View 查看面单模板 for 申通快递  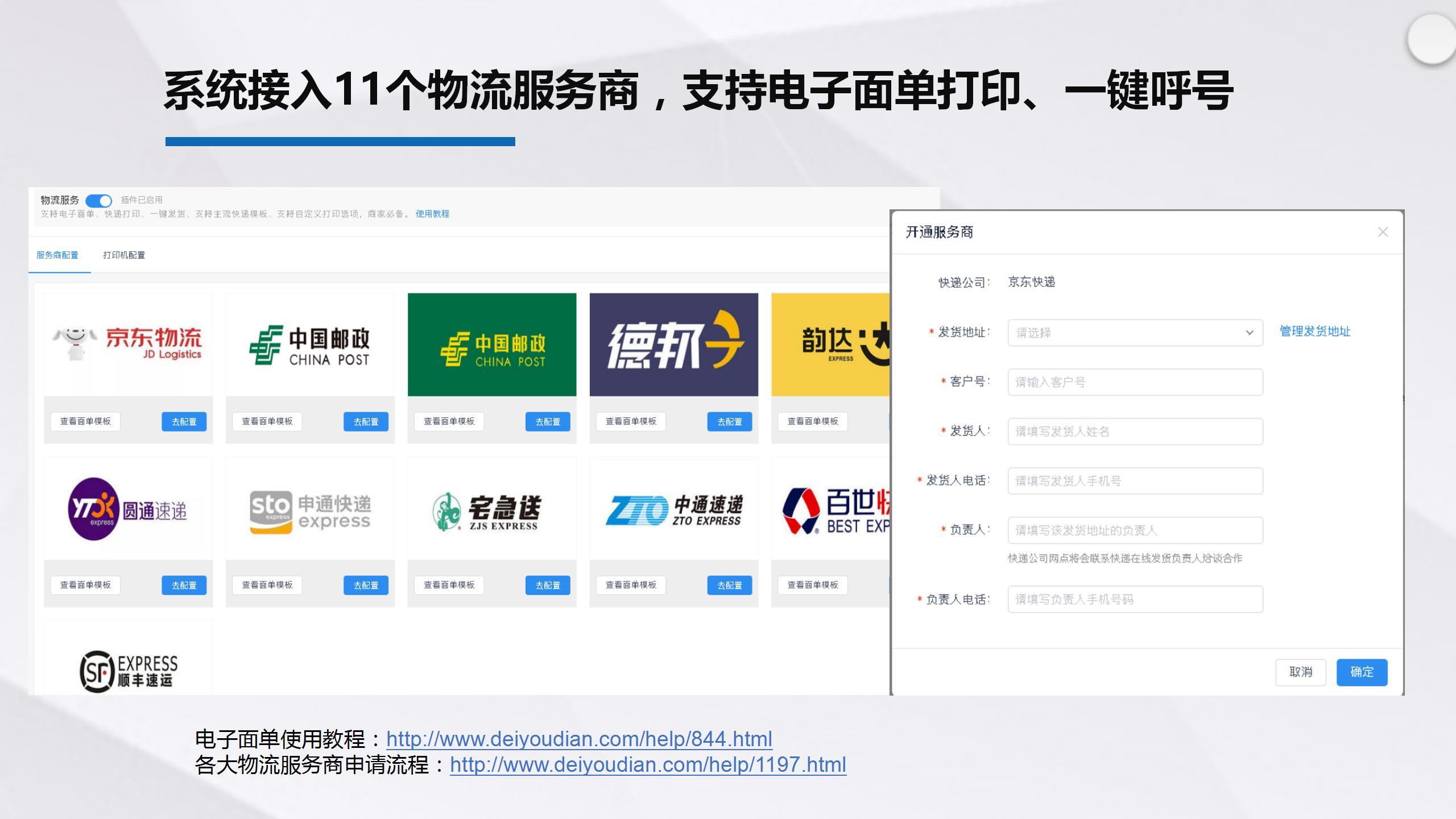click(267, 585)
